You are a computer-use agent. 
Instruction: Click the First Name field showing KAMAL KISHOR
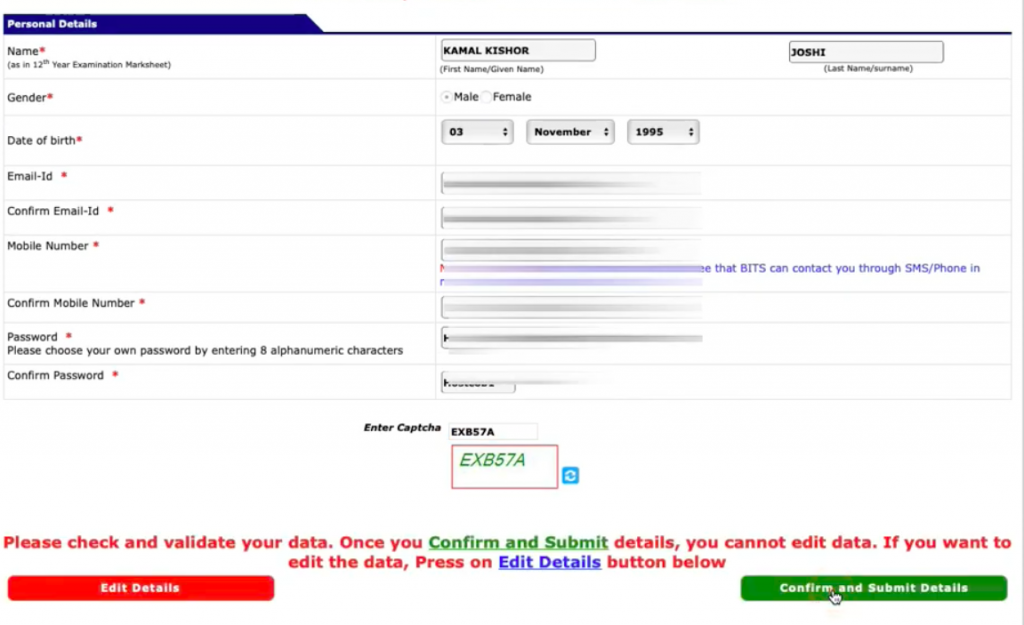[517, 49]
